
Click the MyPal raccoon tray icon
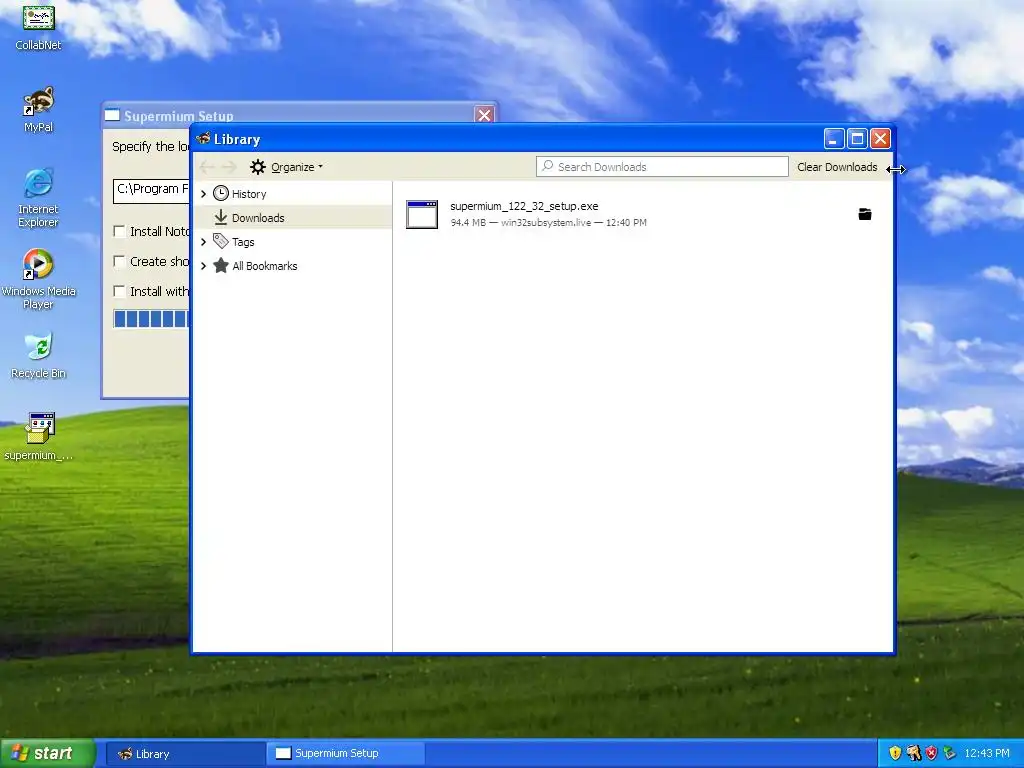click(x=914, y=753)
